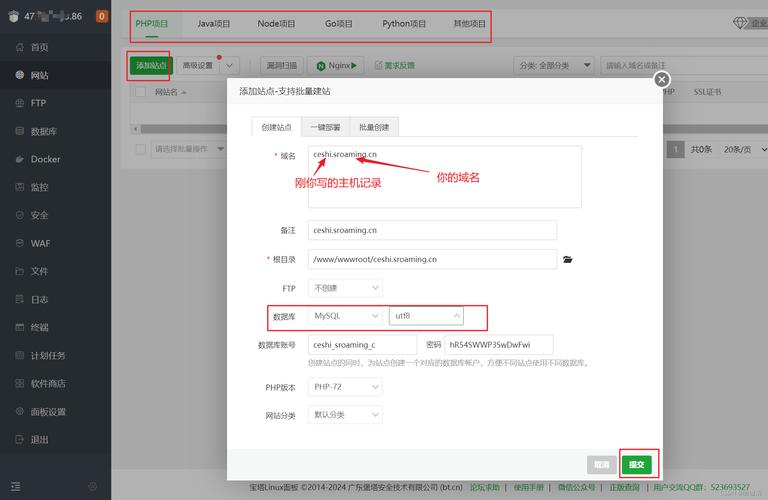Open the MySQL database type dropdown
The image size is (768, 500).
345,316
